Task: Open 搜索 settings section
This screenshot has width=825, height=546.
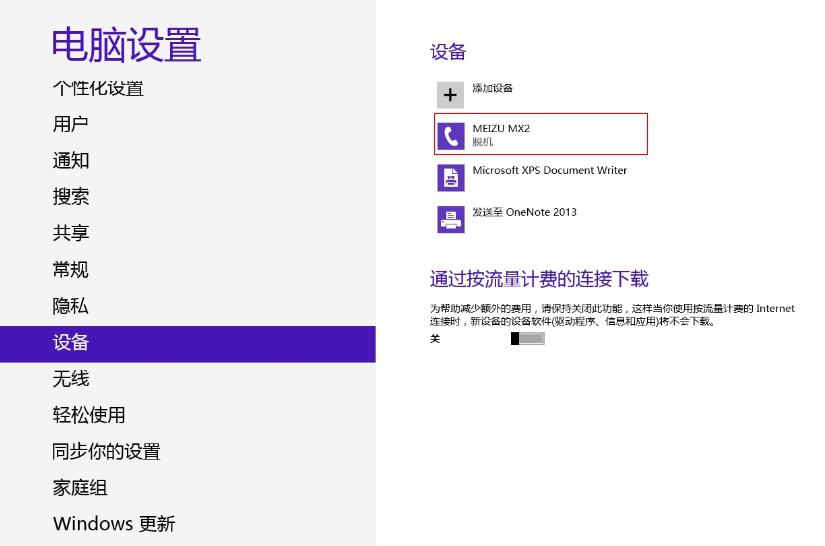Action: coord(71,197)
